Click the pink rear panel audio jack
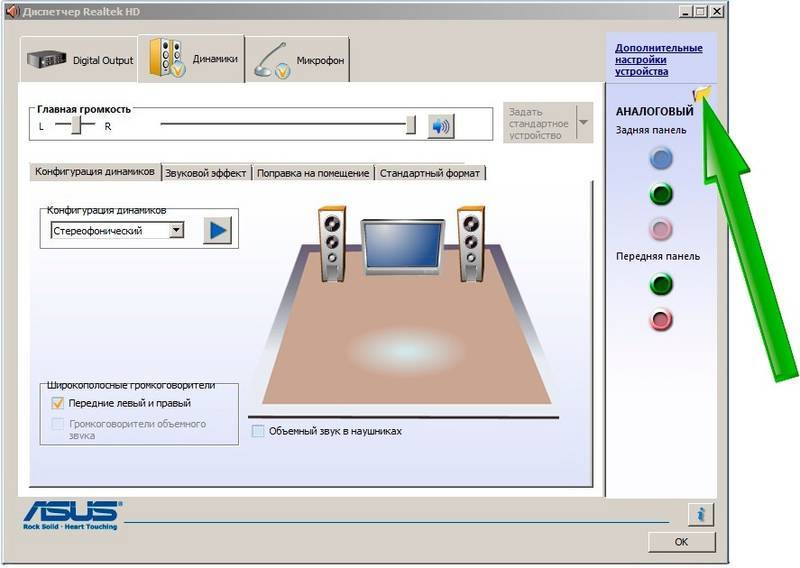Image resolution: width=800 pixels, height=568 pixels. click(x=661, y=228)
